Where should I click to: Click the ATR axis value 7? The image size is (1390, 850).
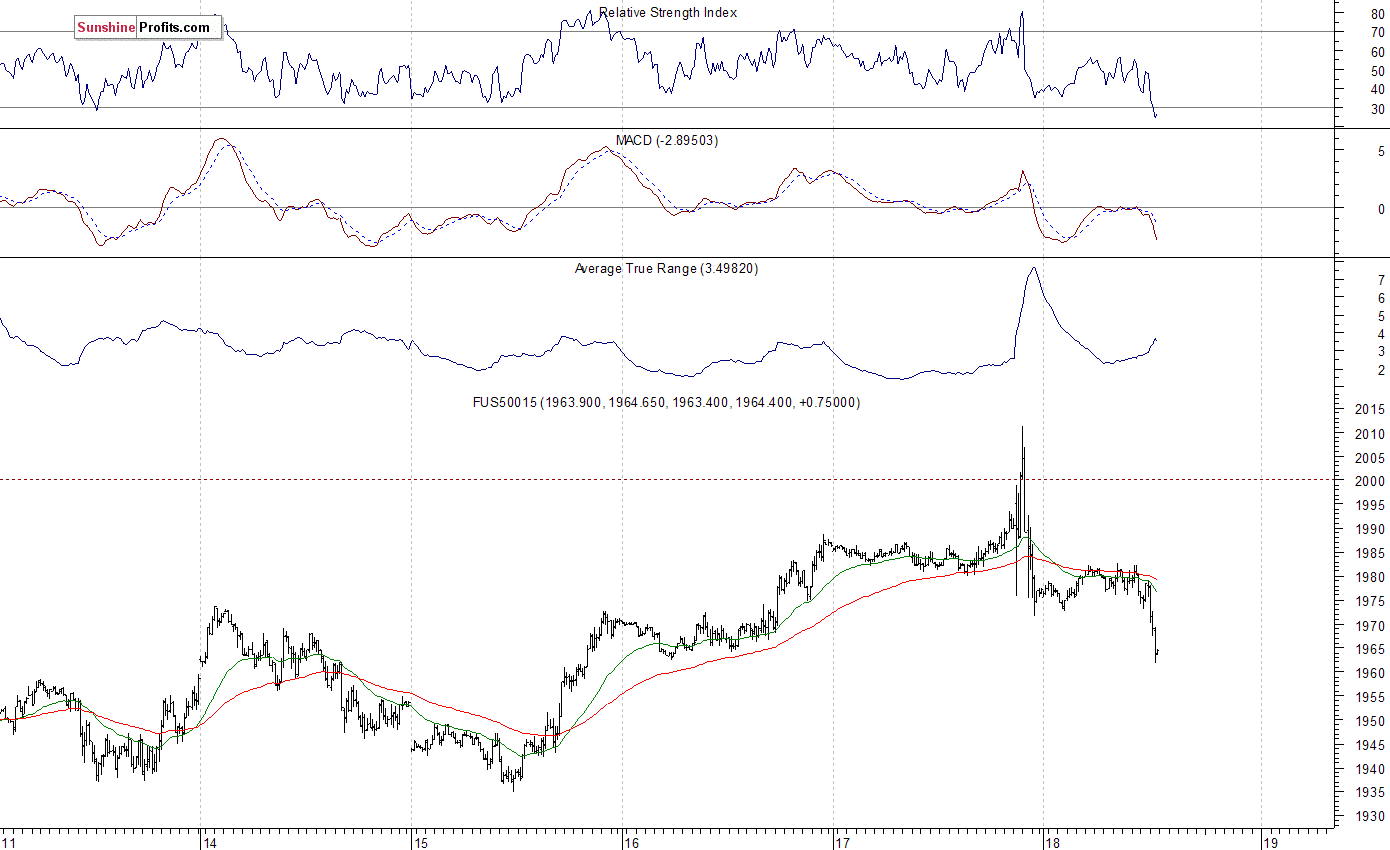tap(1381, 281)
